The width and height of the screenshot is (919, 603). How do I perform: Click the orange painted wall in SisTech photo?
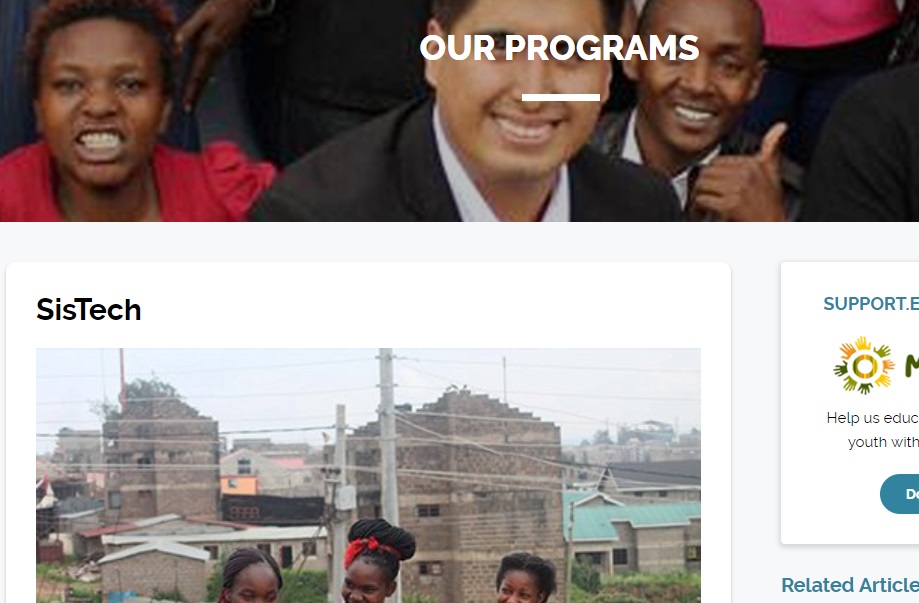(239, 485)
